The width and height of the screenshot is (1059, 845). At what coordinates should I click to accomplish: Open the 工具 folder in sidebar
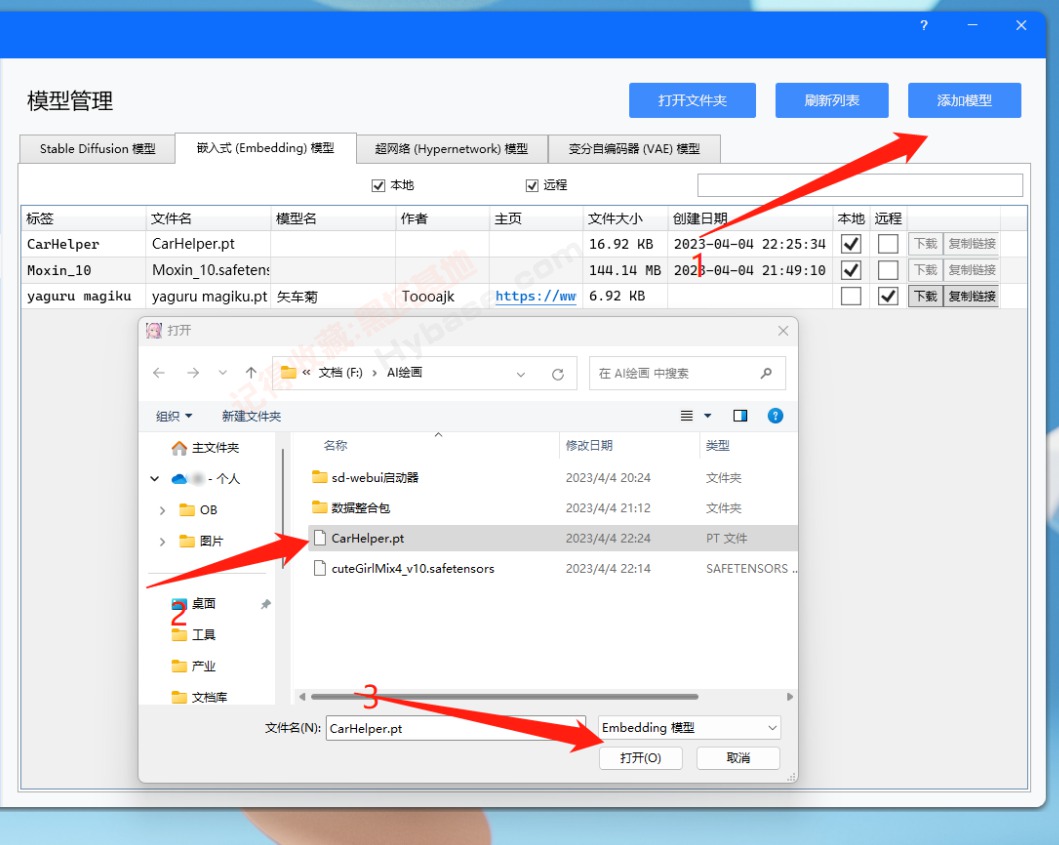tap(194, 634)
